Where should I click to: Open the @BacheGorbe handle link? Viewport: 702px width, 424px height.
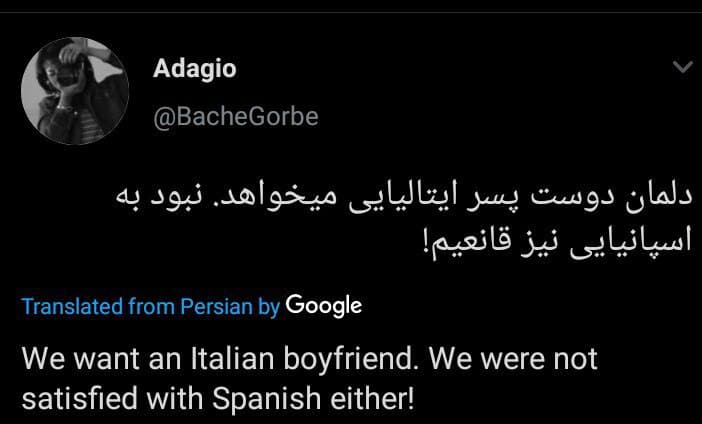(x=235, y=116)
